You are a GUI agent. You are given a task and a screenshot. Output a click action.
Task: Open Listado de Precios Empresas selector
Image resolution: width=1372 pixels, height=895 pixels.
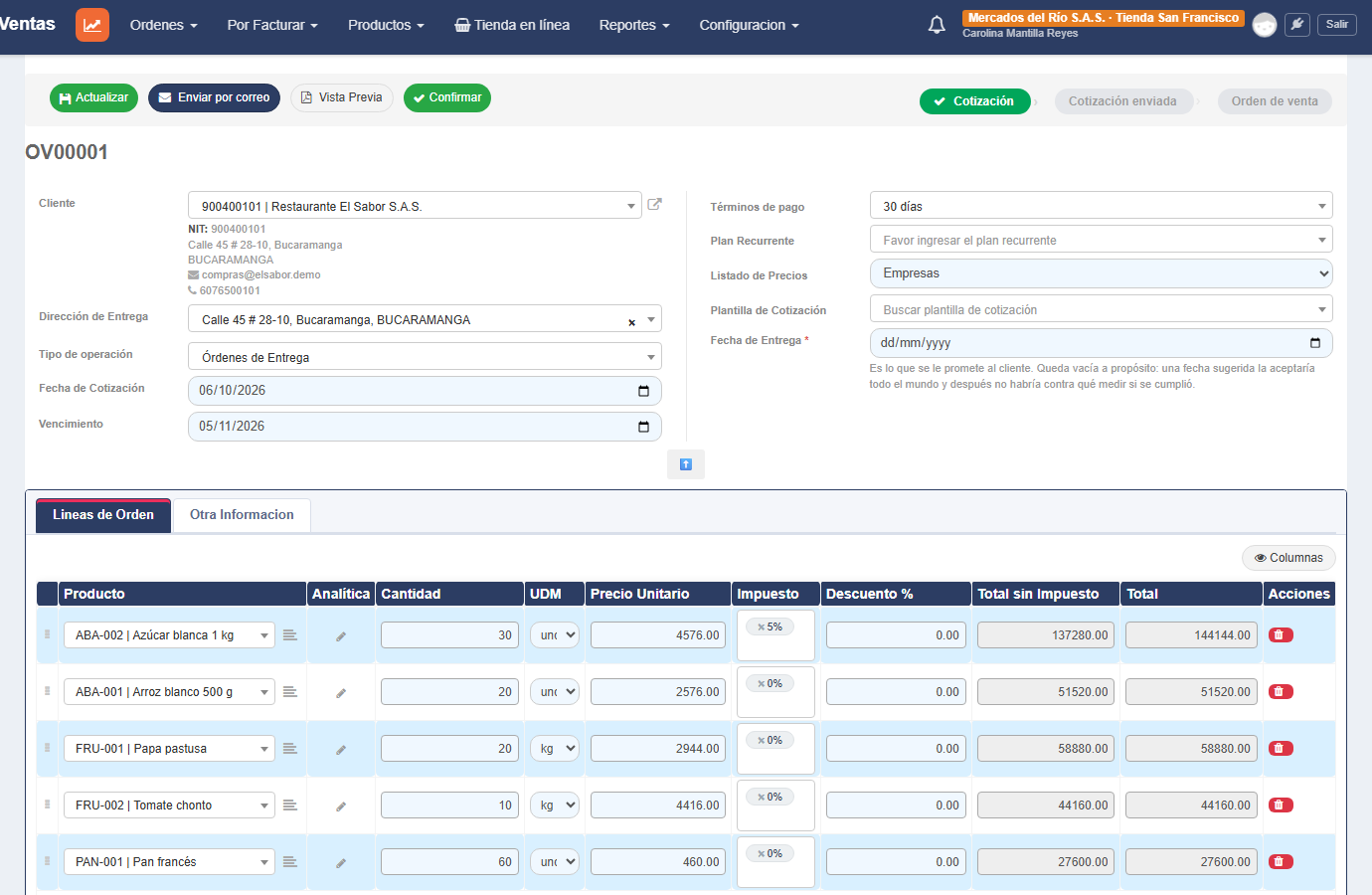coord(1101,273)
